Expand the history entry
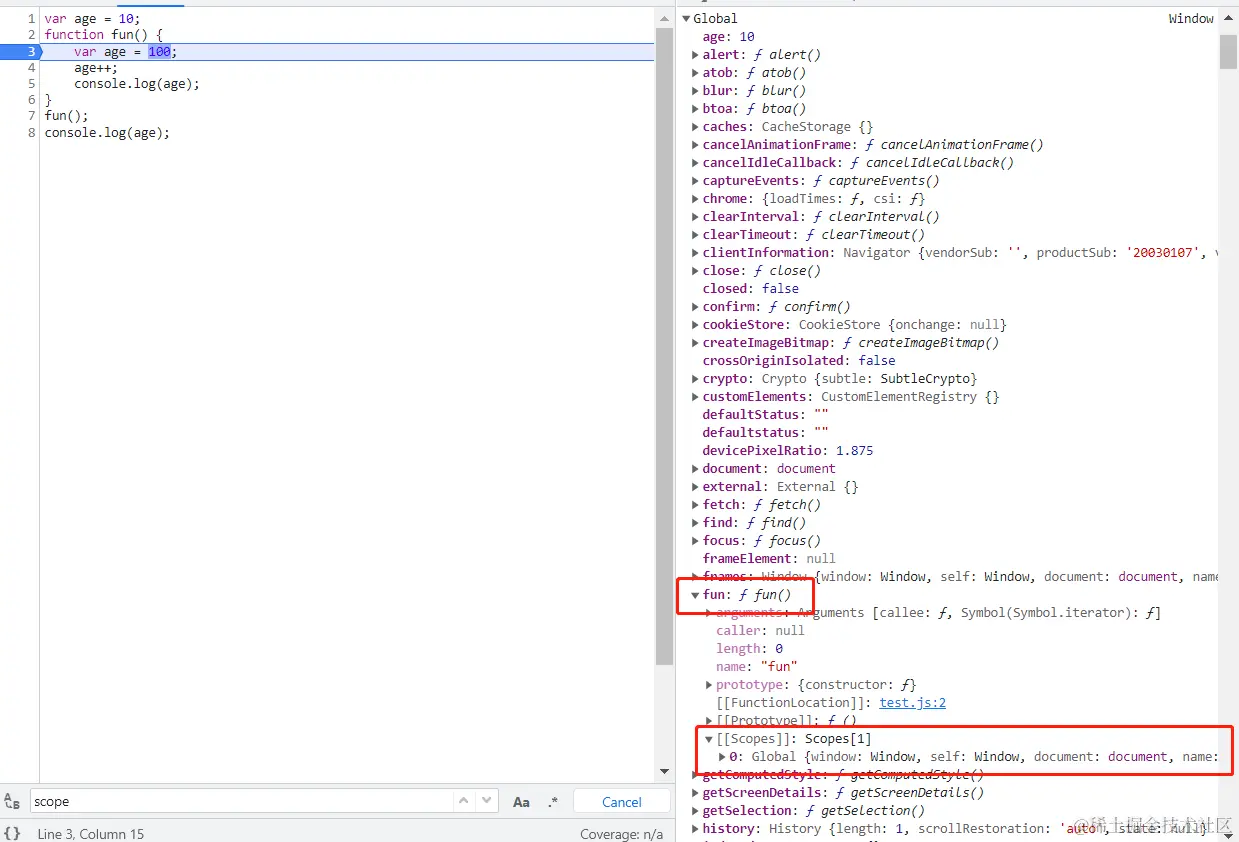The image size is (1239, 842). (696, 829)
